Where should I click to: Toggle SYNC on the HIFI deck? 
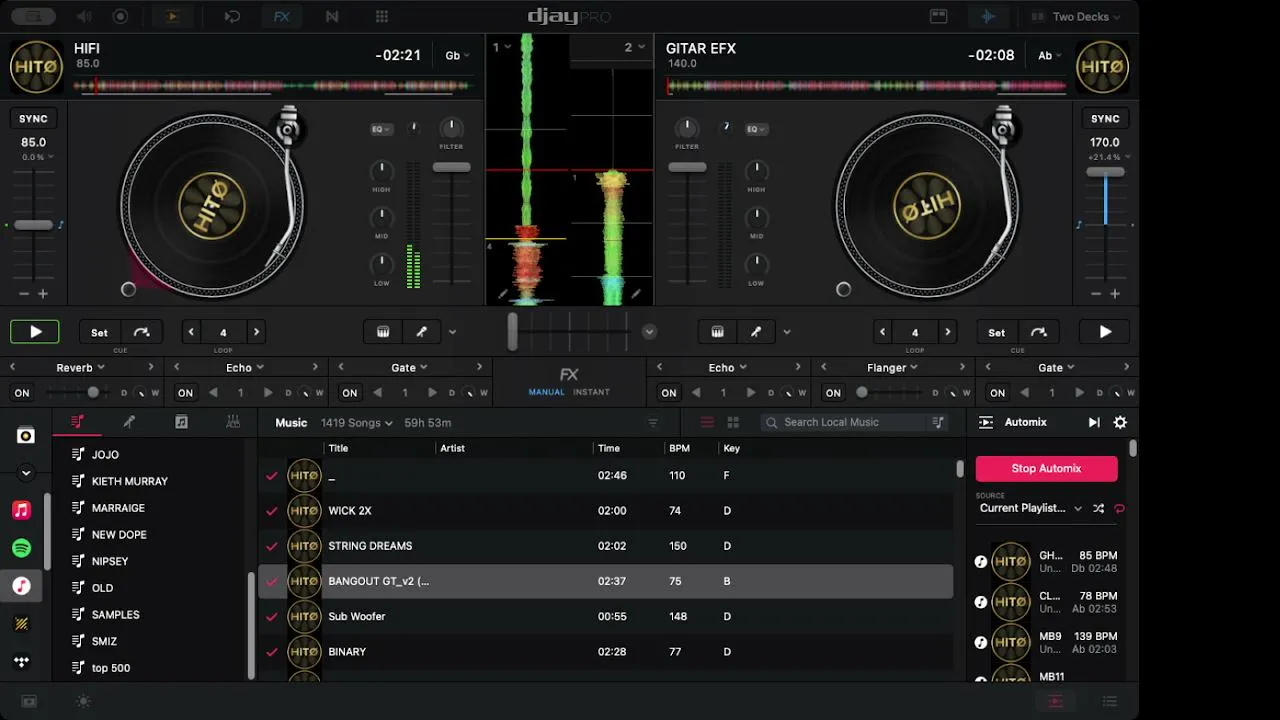click(x=33, y=119)
